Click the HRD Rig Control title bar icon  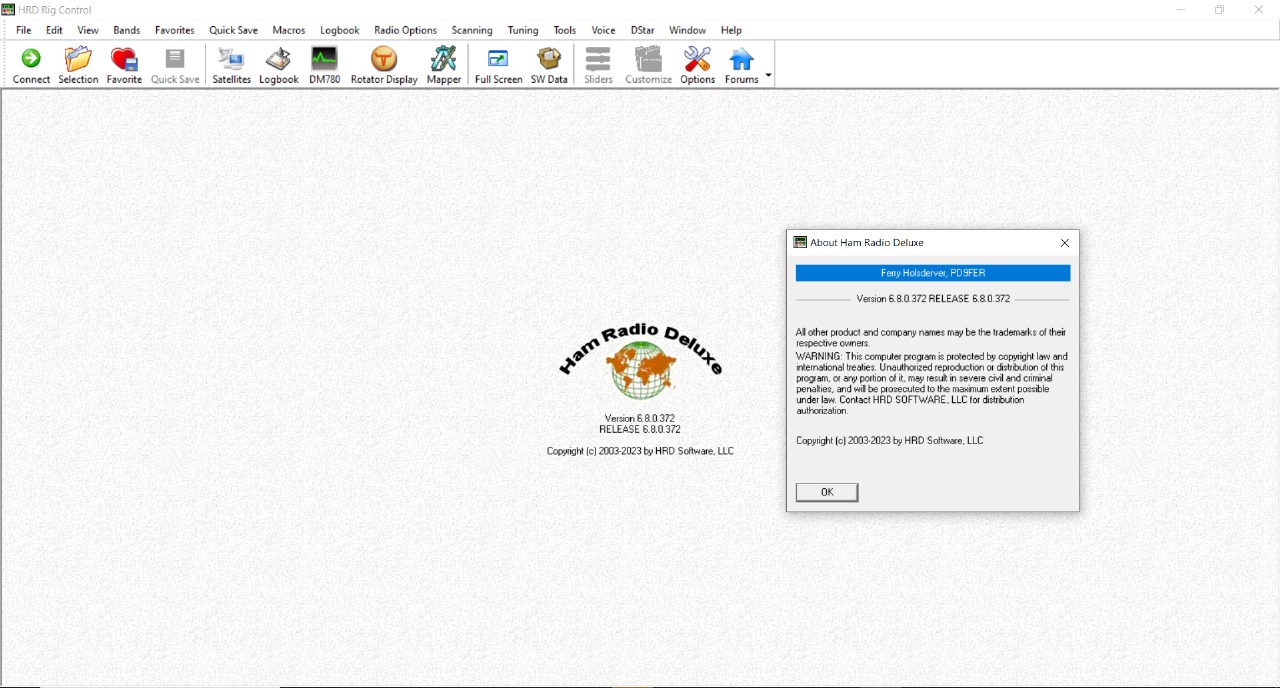pyautogui.click(x=8, y=10)
